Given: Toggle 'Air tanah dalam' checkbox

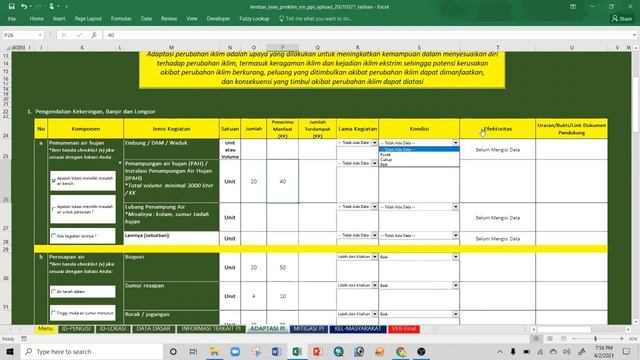Looking at the screenshot, I should coord(54,291).
